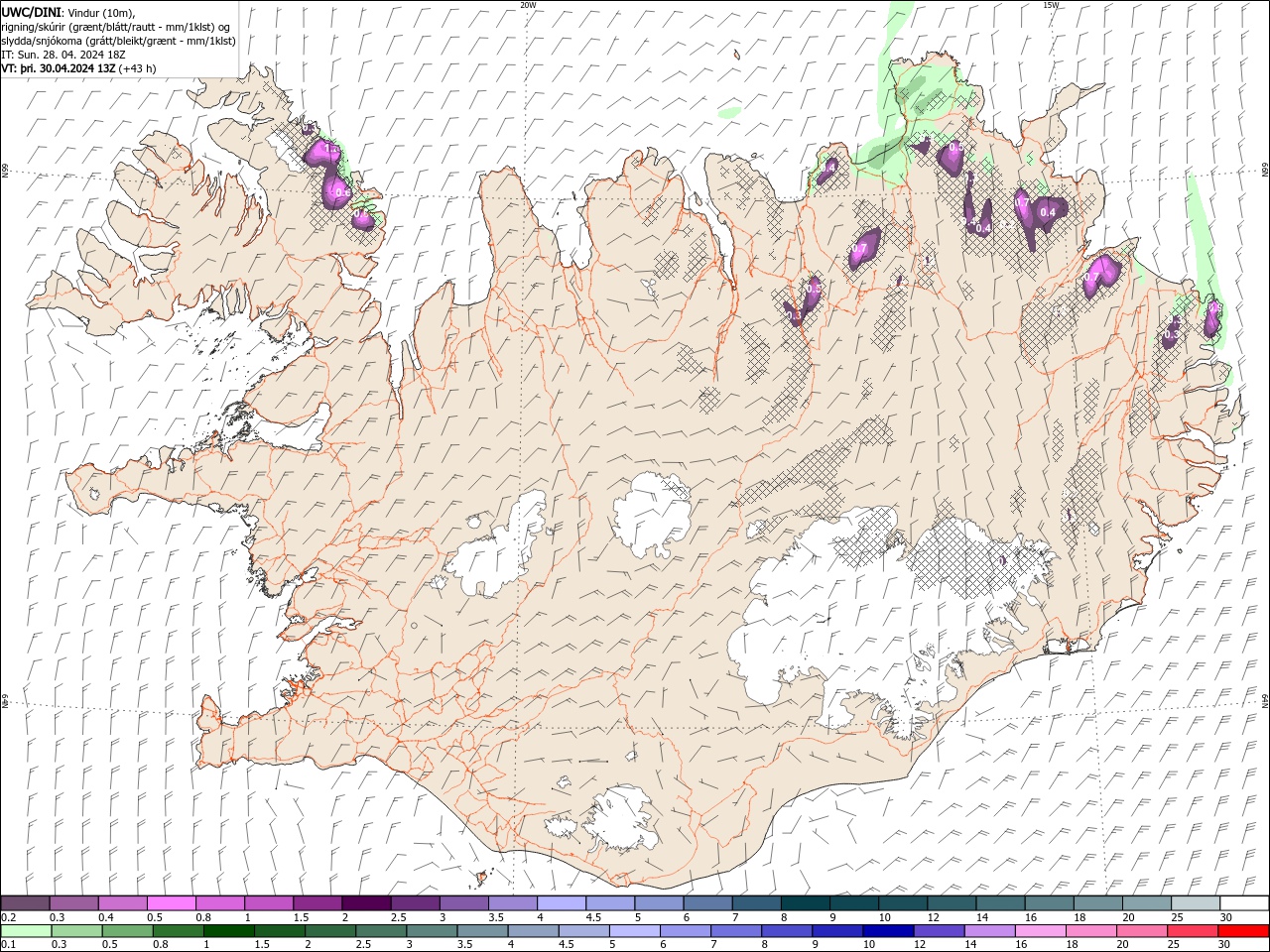
Task: Select the bright red 30 swatch in rain legend
Action: (x=1243, y=931)
